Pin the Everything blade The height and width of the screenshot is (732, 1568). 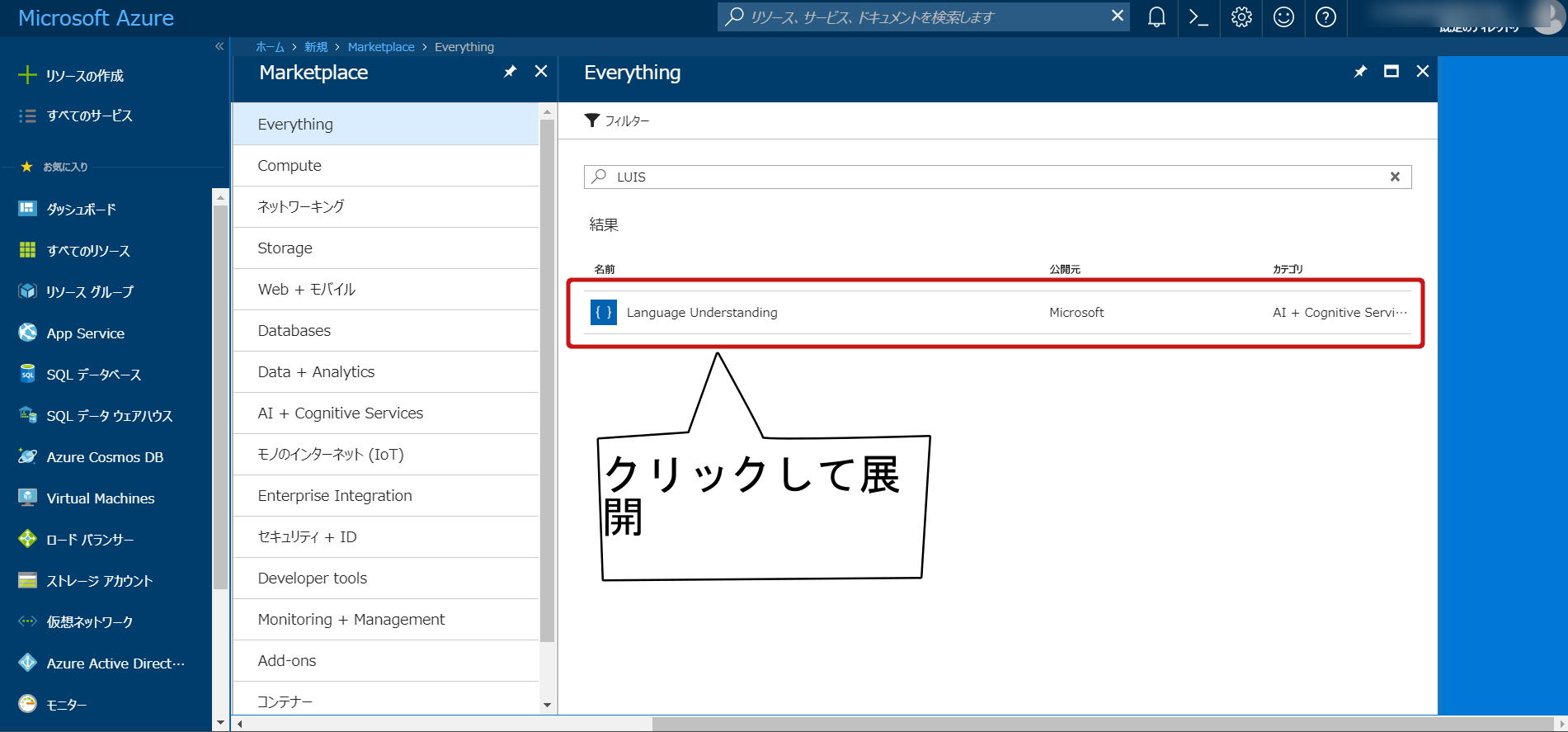tap(1360, 72)
